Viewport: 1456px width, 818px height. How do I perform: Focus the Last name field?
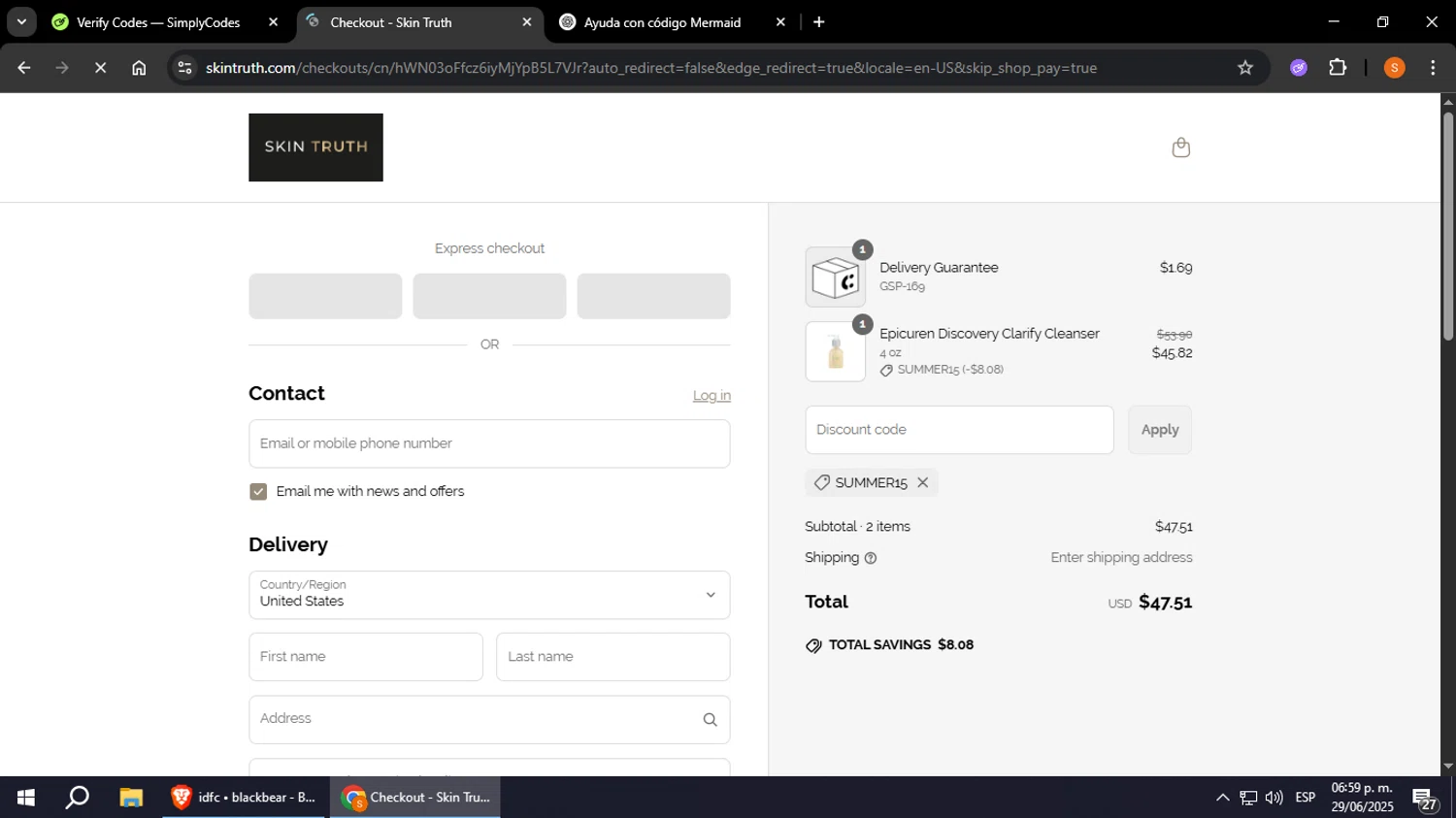click(x=613, y=657)
